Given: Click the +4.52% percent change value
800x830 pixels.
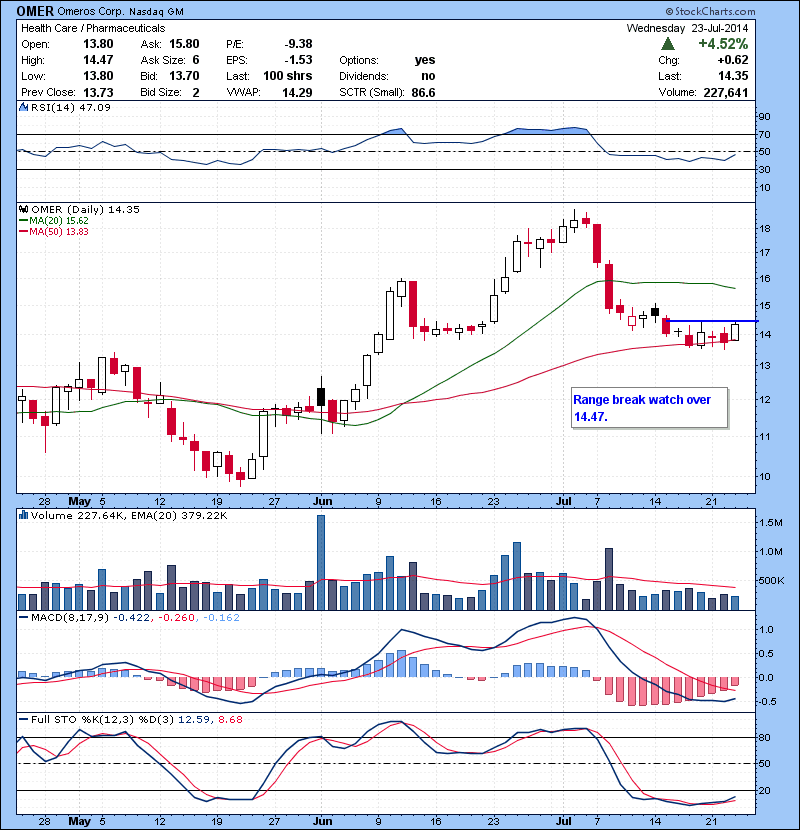Looking at the screenshot, I should [x=723, y=43].
